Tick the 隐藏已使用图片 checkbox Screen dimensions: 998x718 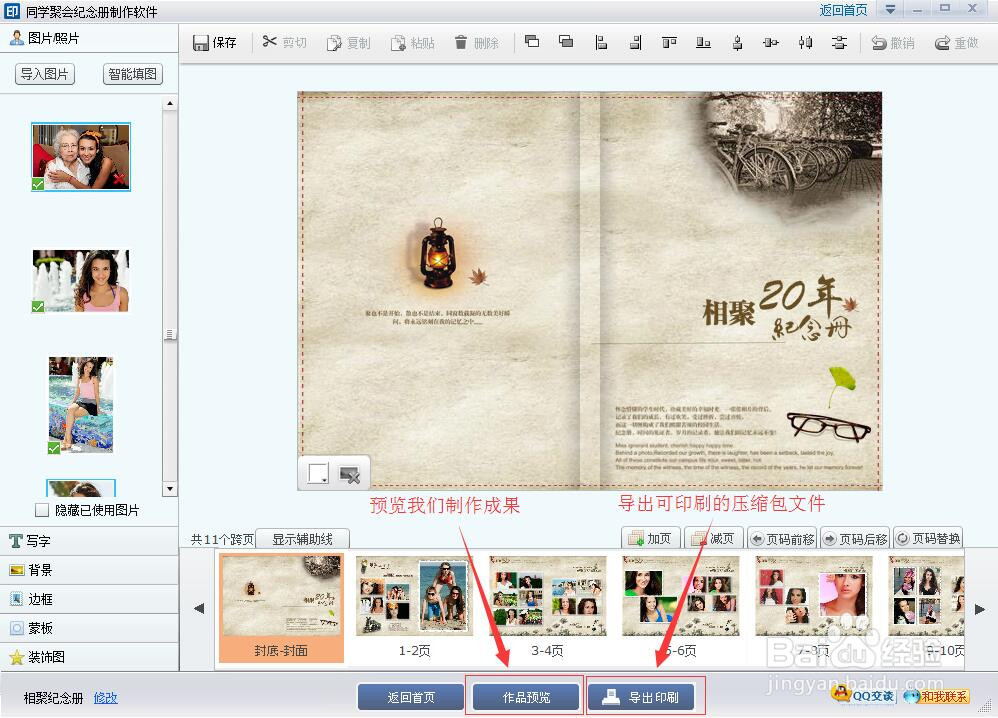pyautogui.click(x=42, y=510)
